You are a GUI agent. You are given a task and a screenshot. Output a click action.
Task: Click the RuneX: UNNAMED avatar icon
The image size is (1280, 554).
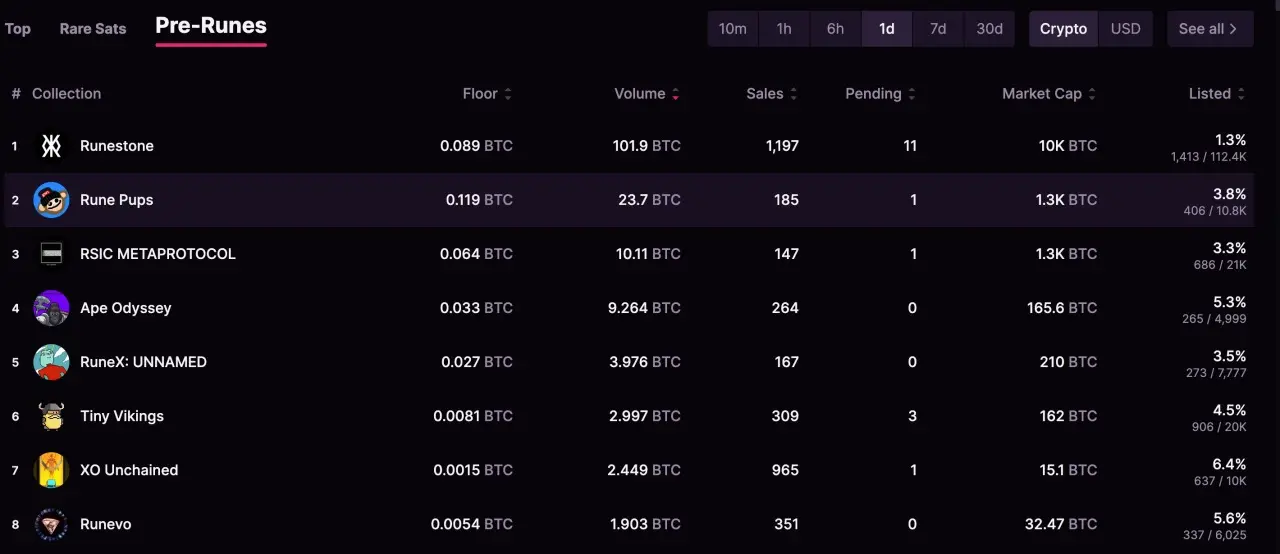[51, 362]
